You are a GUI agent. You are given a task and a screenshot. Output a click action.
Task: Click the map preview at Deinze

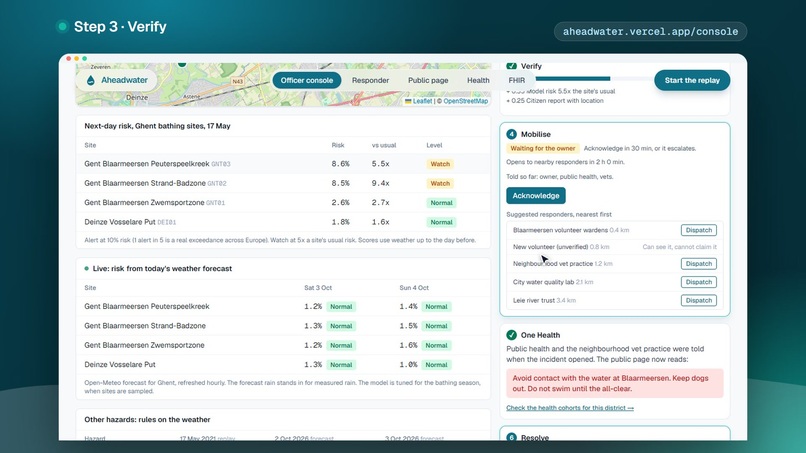[x=137, y=97]
